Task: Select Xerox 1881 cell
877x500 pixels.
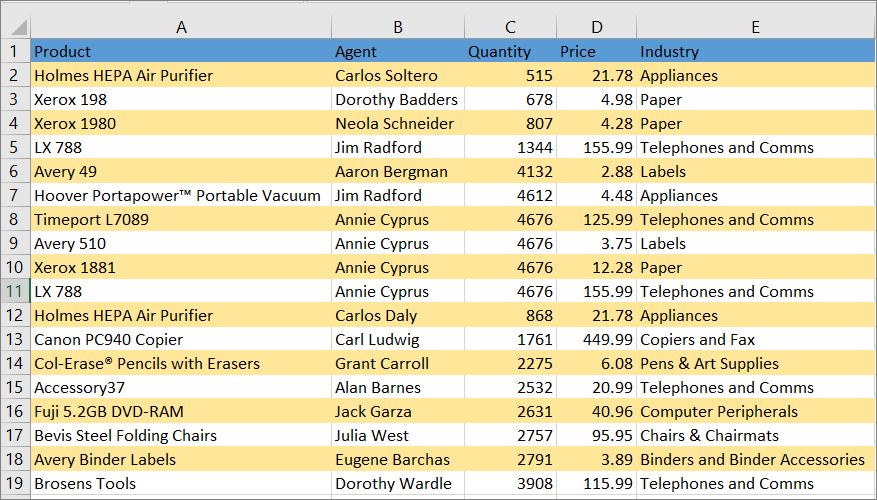Action: point(181,267)
